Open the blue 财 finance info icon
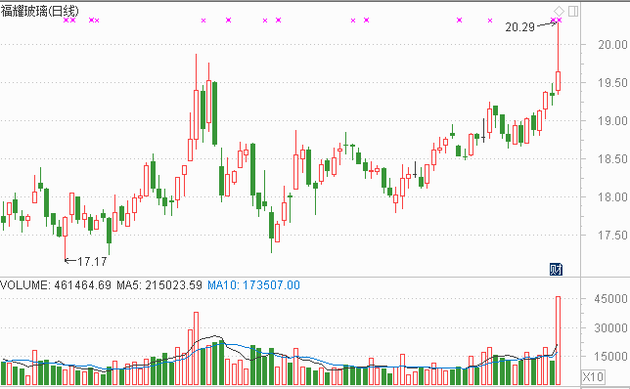 pos(556,269)
